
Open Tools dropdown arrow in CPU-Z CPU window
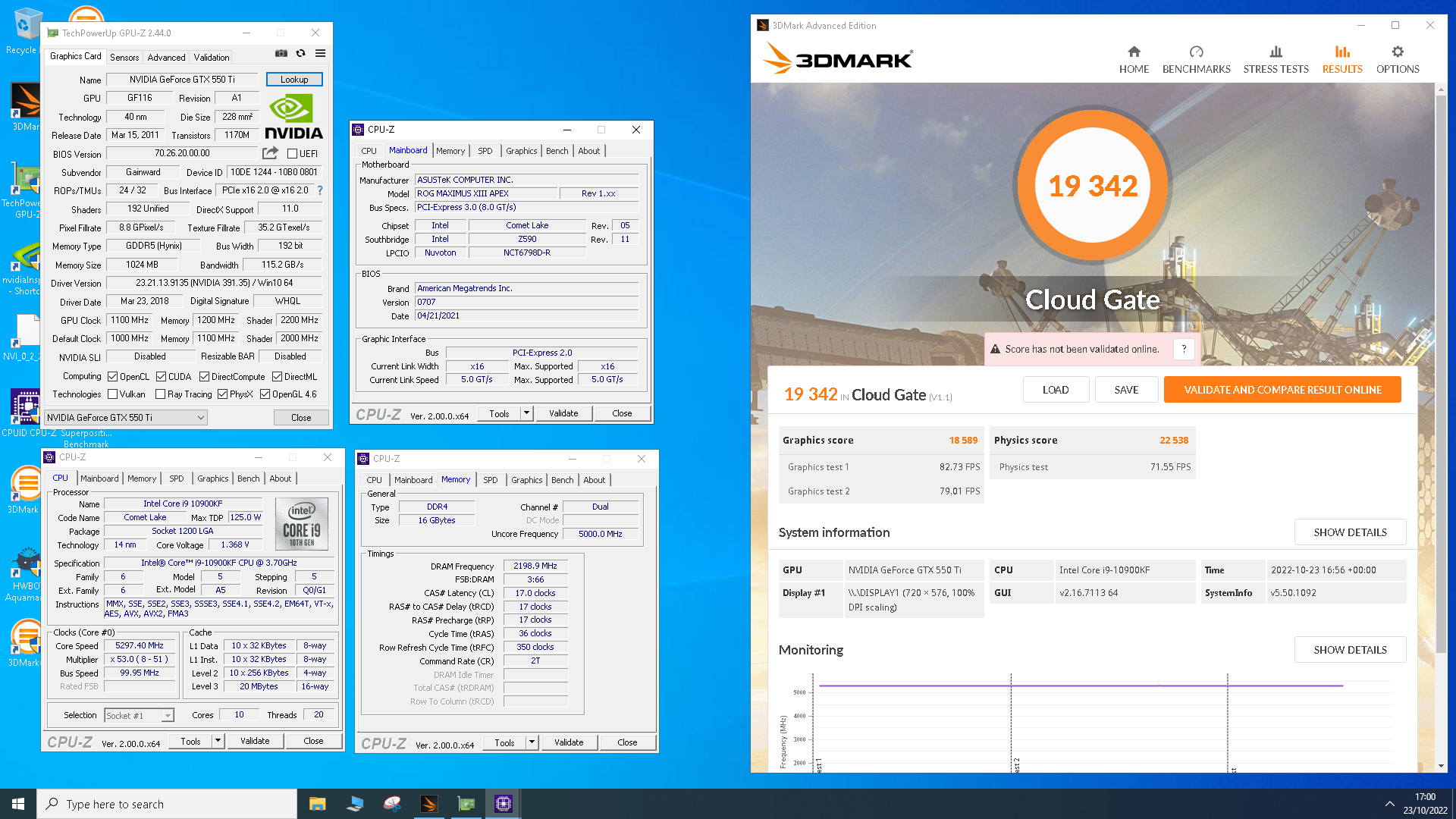218,741
